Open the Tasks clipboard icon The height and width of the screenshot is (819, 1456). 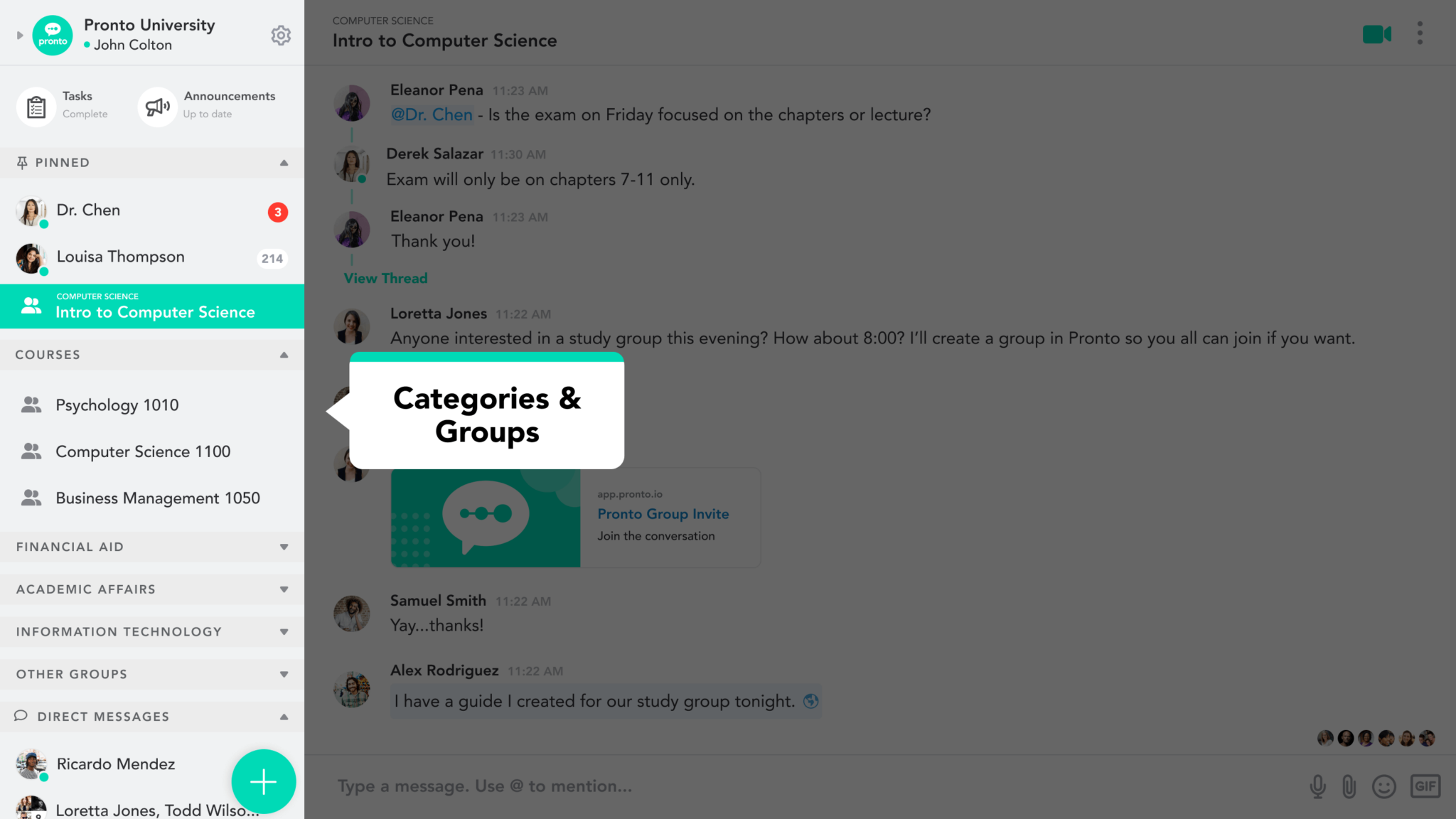pyautogui.click(x=36, y=107)
